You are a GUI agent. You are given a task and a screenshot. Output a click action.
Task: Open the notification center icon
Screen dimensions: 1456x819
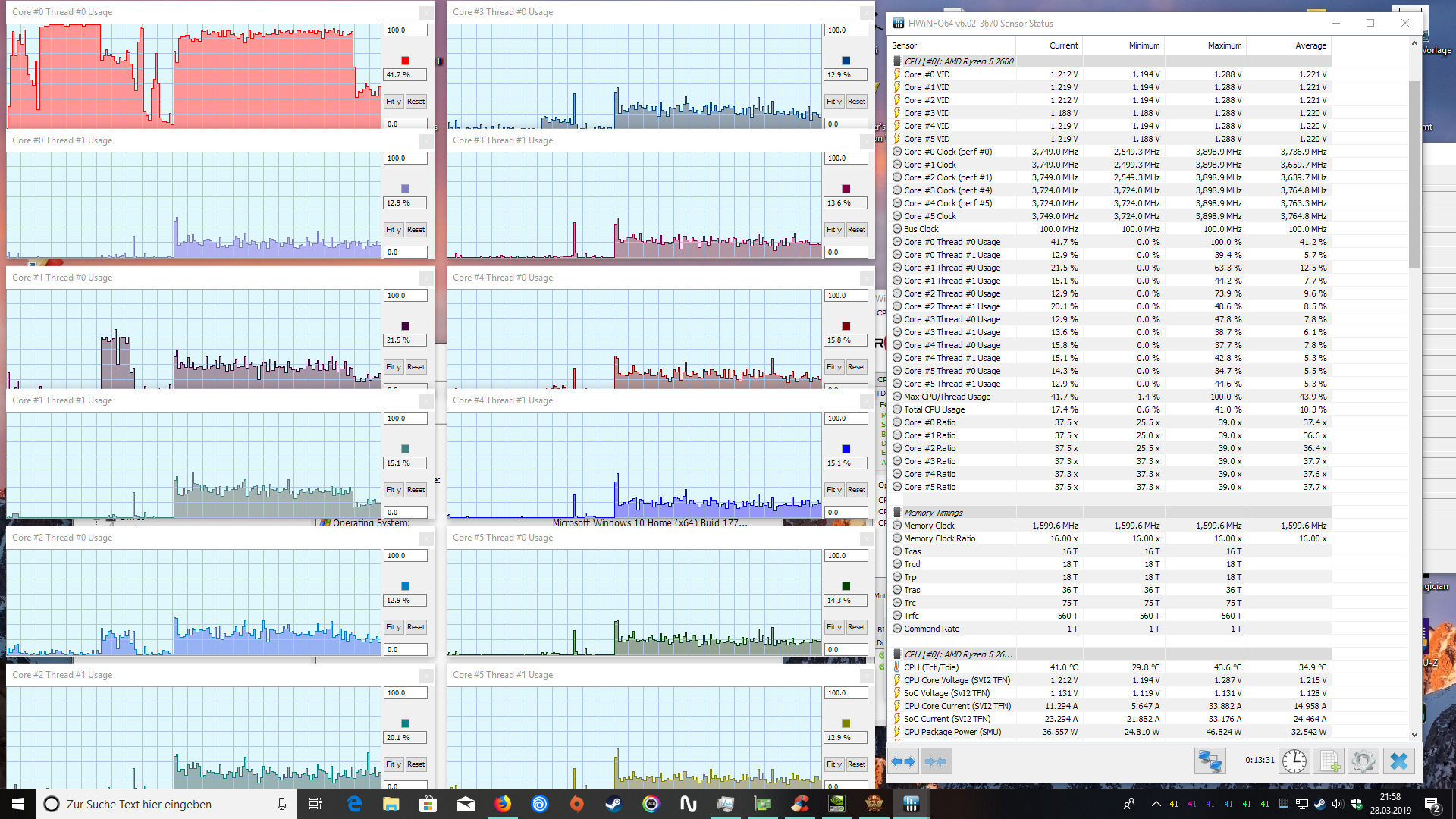1432,804
